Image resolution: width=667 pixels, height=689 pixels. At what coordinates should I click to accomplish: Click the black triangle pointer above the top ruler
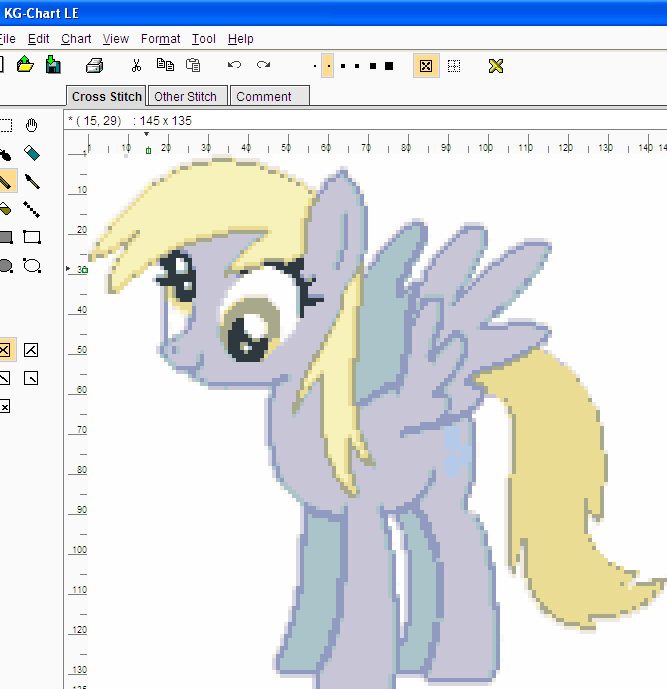tap(146, 134)
